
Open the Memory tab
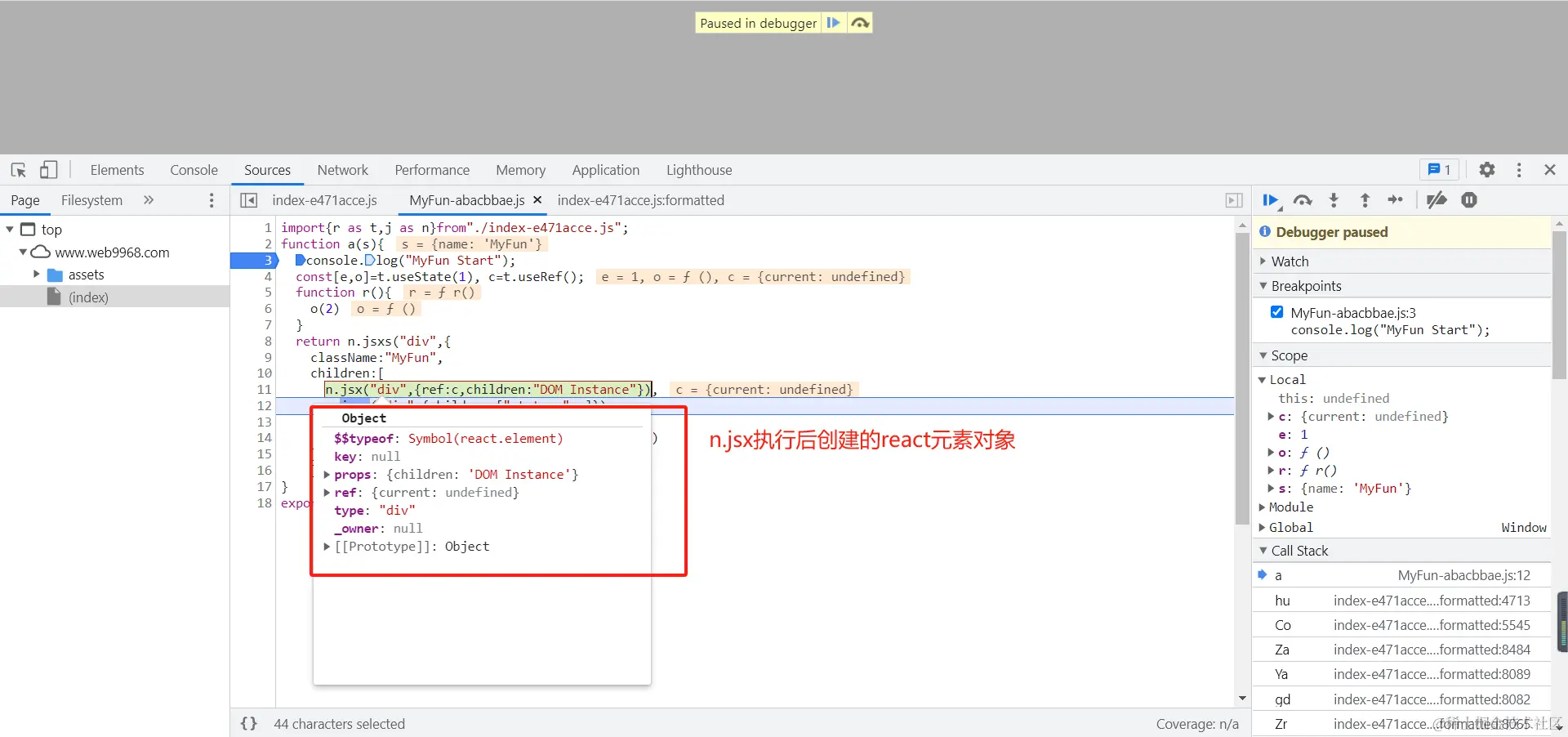click(x=520, y=170)
